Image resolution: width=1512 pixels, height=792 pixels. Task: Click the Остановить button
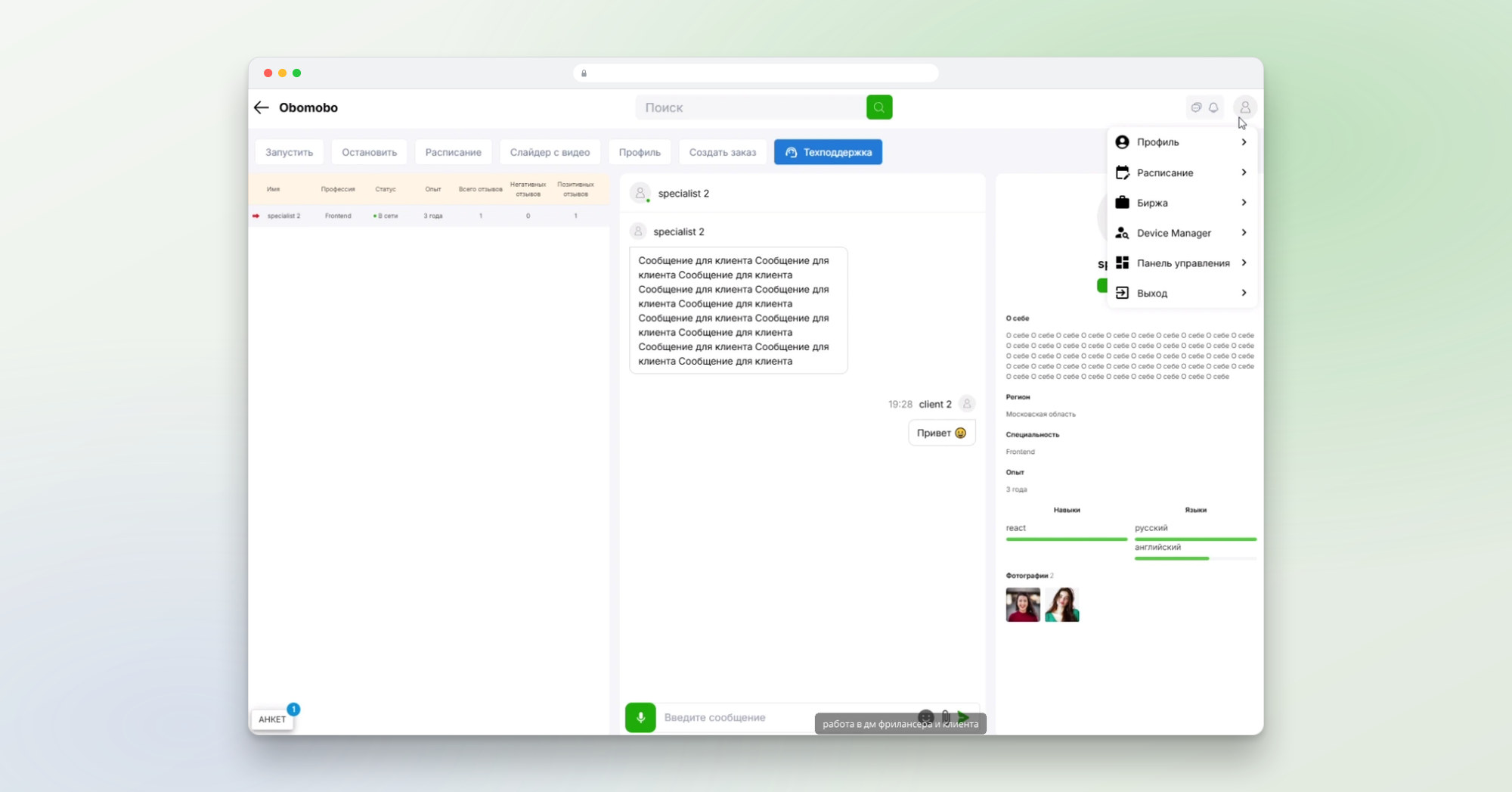[x=369, y=152]
